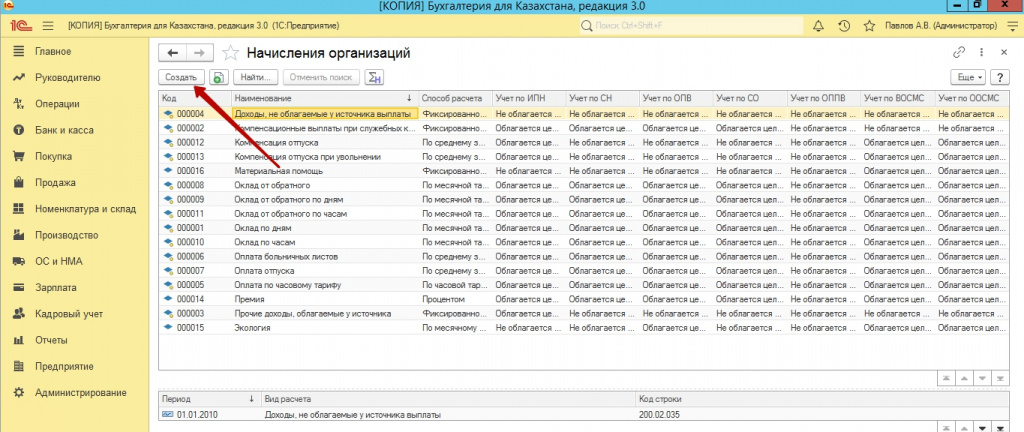Sort by the Наименование column header
The image size is (1024, 432).
coord(325,98)
